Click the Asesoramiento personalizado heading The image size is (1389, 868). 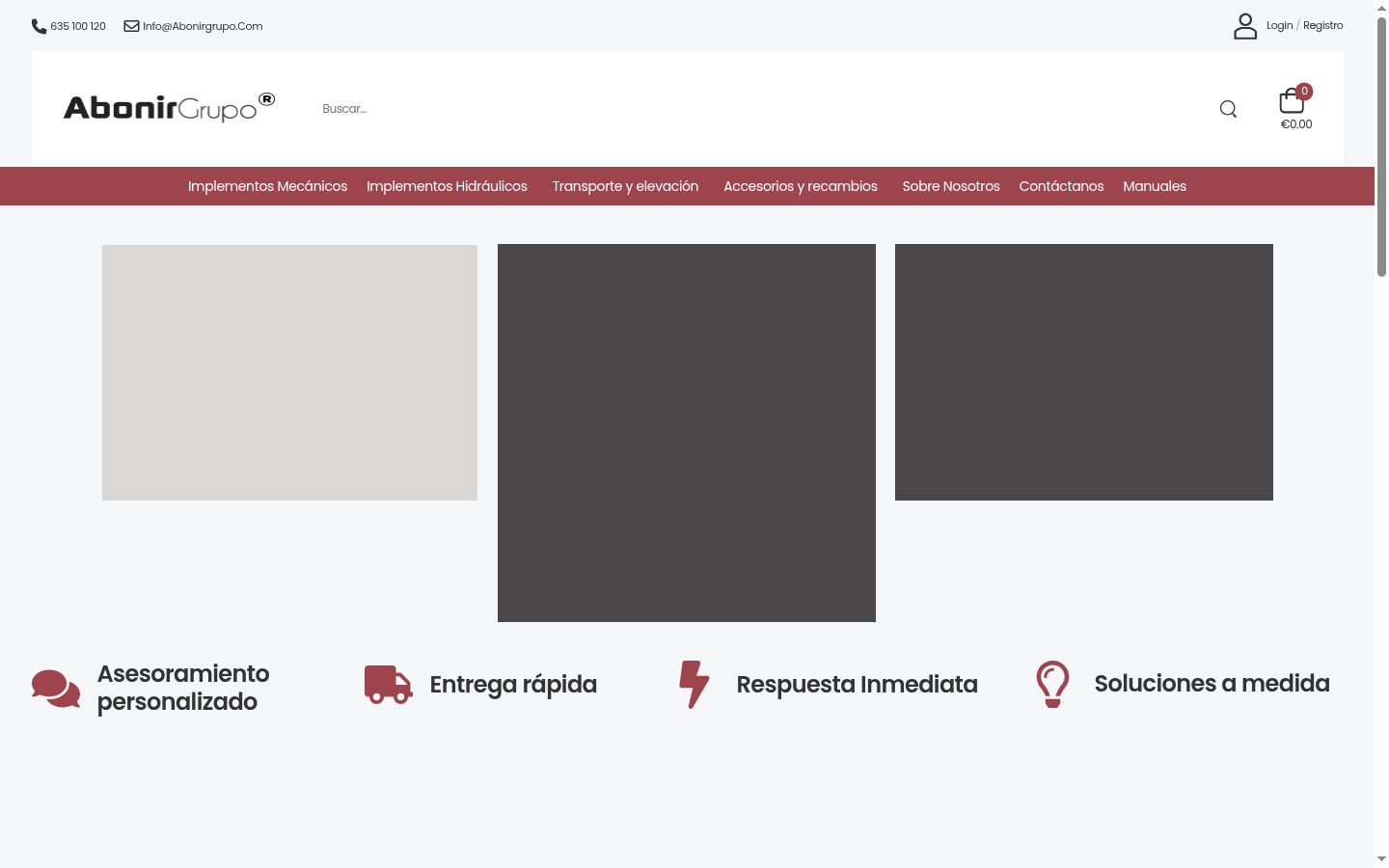click(x=183, y=688)
